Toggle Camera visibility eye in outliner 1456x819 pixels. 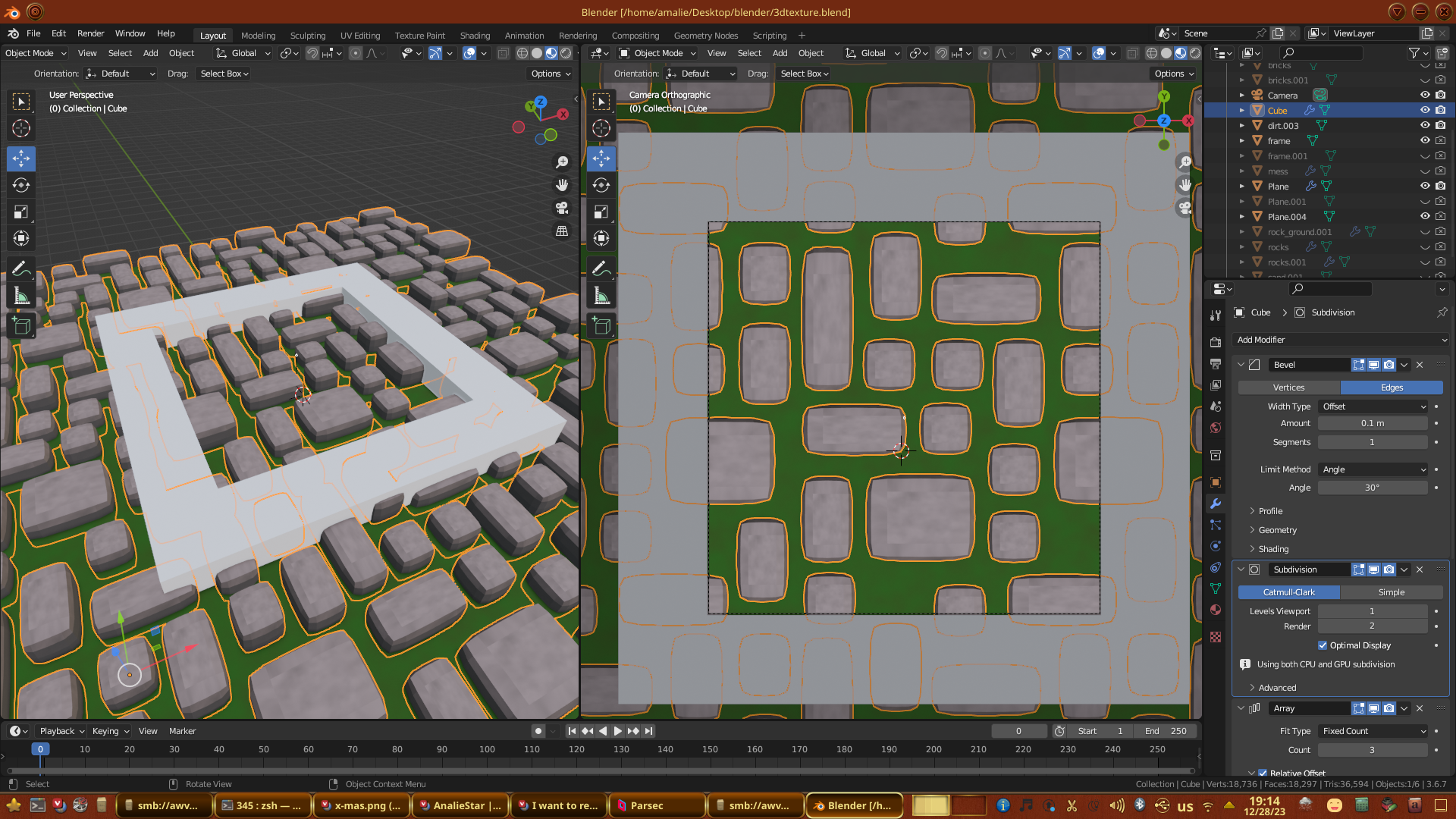coord(1425,95)
